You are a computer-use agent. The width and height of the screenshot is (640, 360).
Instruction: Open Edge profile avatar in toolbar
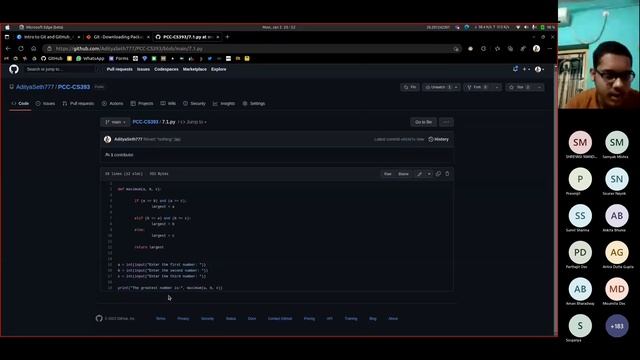coord(536,49)
